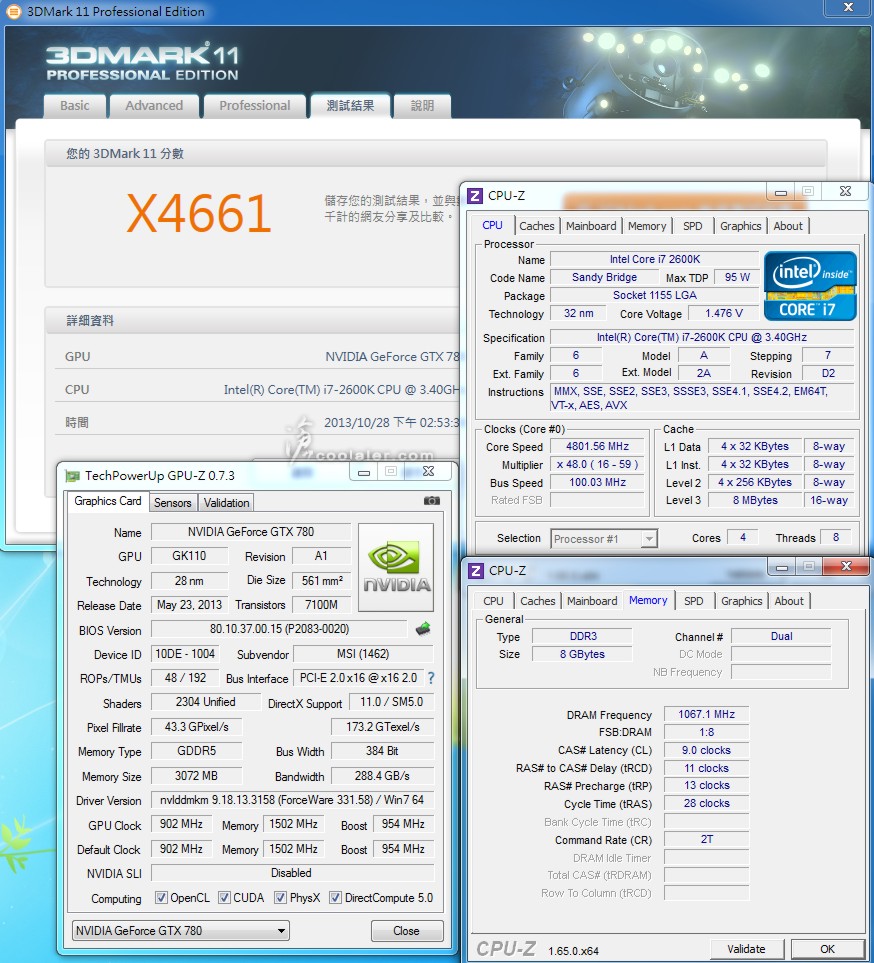Image resolution: width=874 pixels, height=963 pixels.
Task: Click the Bus Speed 100.03 MHz value
Action: 597,482
